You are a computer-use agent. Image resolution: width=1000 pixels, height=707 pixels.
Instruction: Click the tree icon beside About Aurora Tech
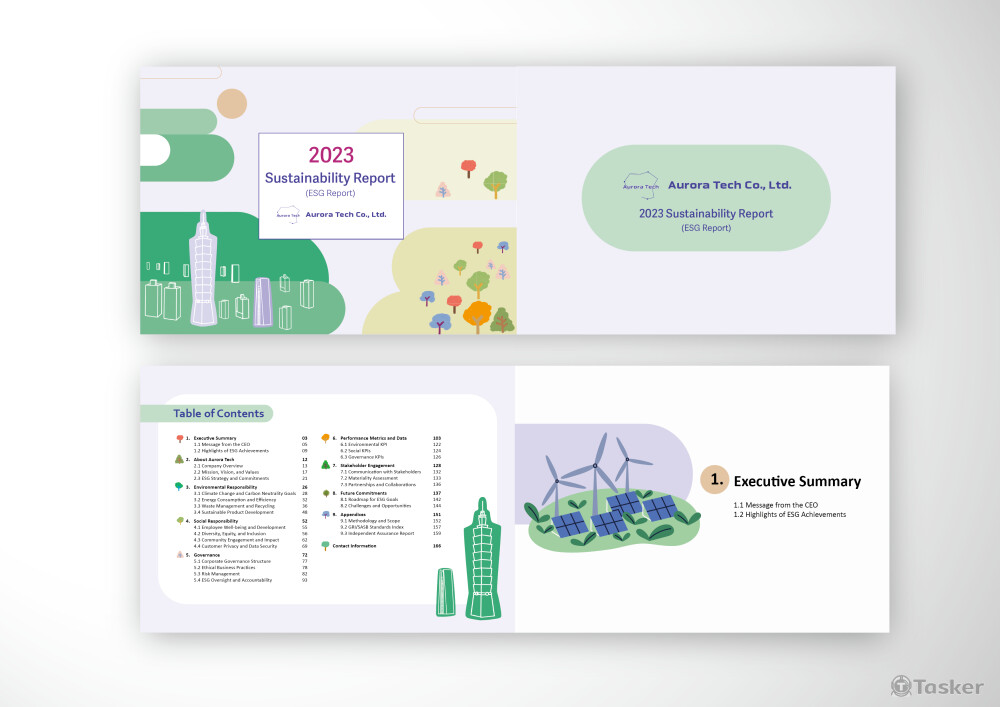coord(179,459)
